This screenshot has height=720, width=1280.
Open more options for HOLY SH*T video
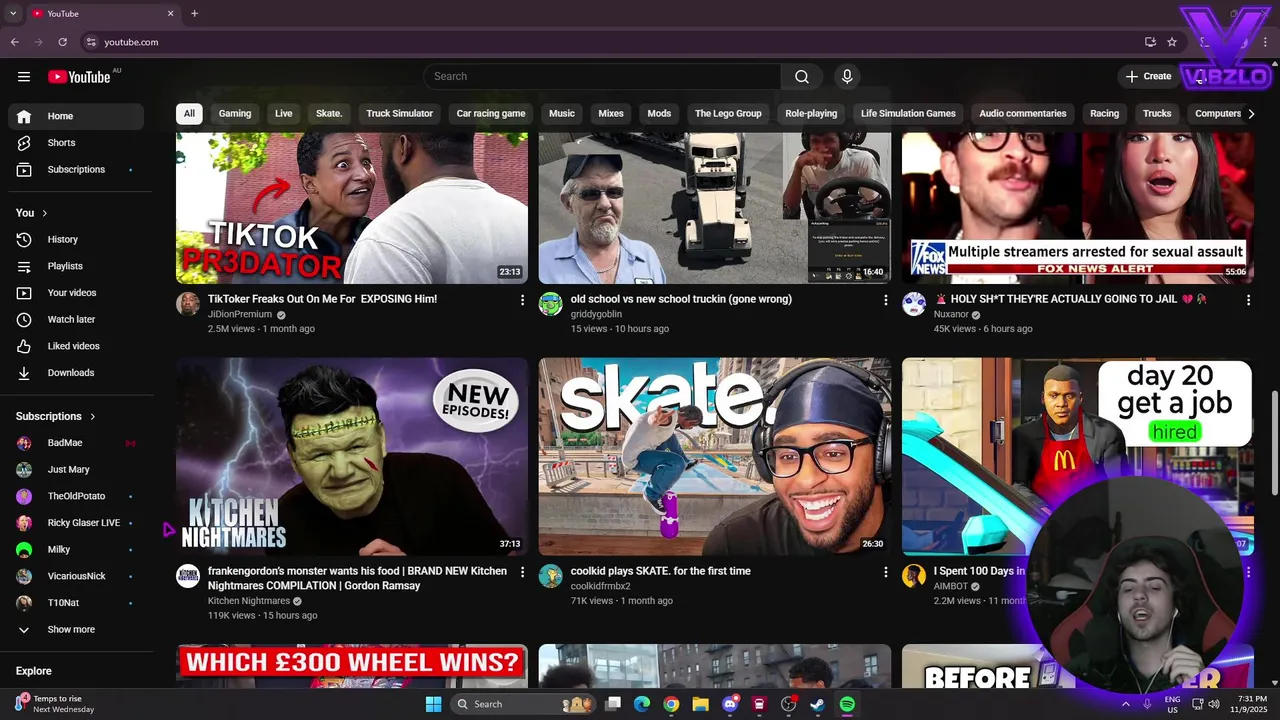[1248, 300]
